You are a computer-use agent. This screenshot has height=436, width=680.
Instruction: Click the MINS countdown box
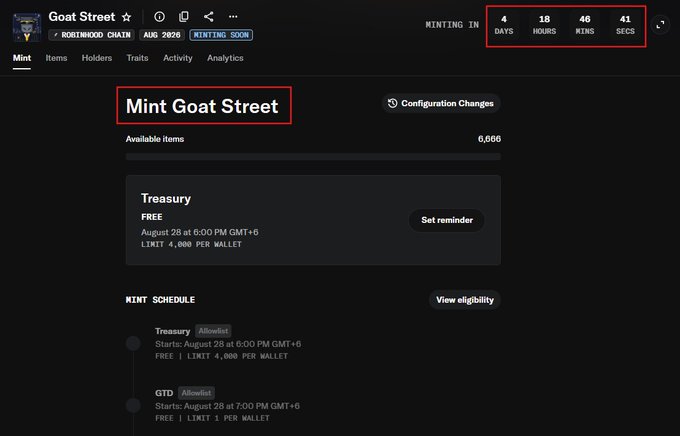coord(585,26)
